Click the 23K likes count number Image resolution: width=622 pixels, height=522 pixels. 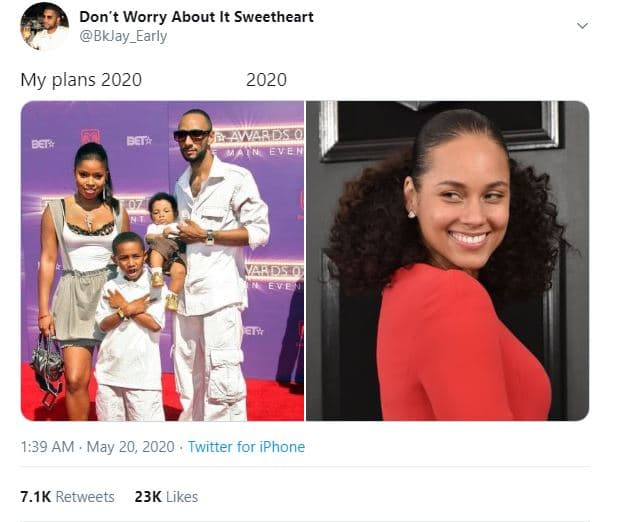click(148, 497)
